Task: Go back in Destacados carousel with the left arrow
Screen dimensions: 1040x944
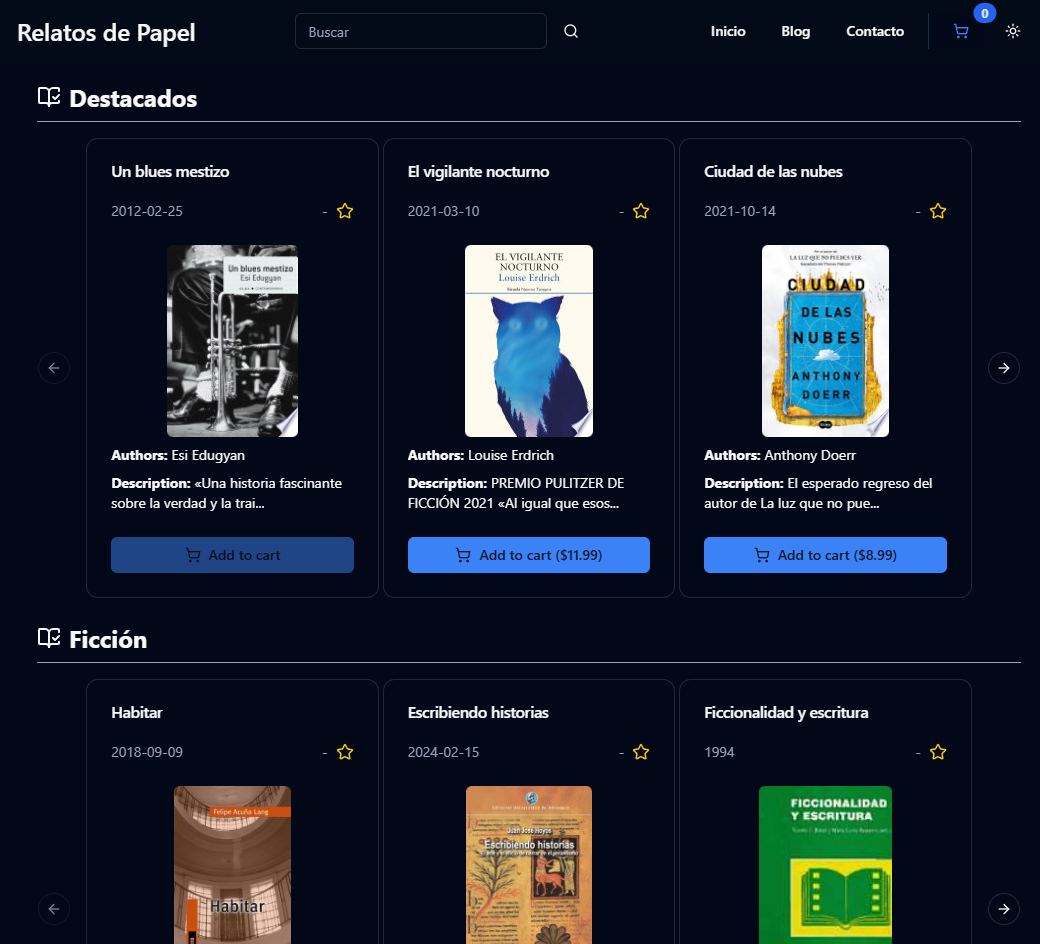Action: (54, 368)
